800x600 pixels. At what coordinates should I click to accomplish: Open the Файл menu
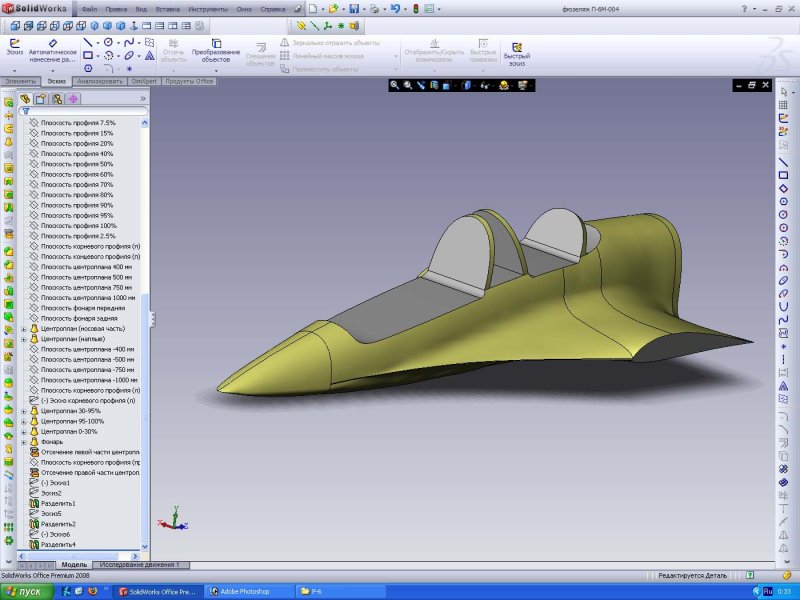tap(89, 9)
